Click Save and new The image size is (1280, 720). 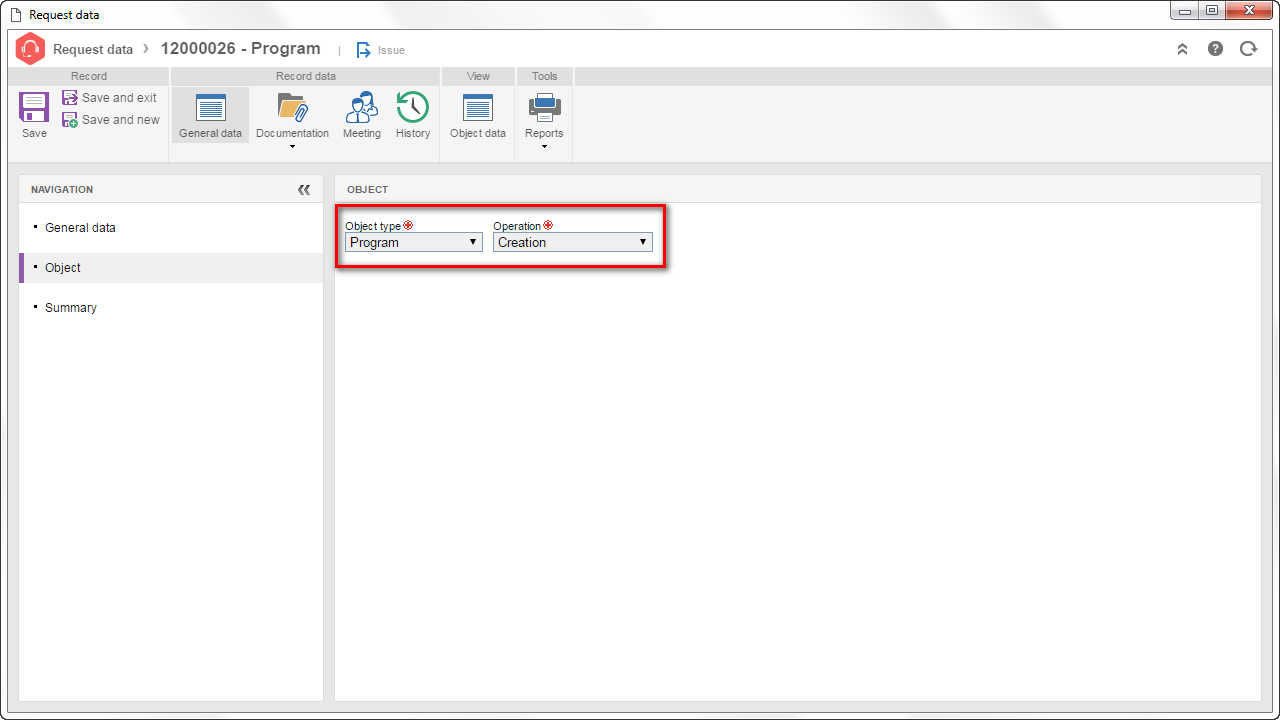click(x=111, y=120)
